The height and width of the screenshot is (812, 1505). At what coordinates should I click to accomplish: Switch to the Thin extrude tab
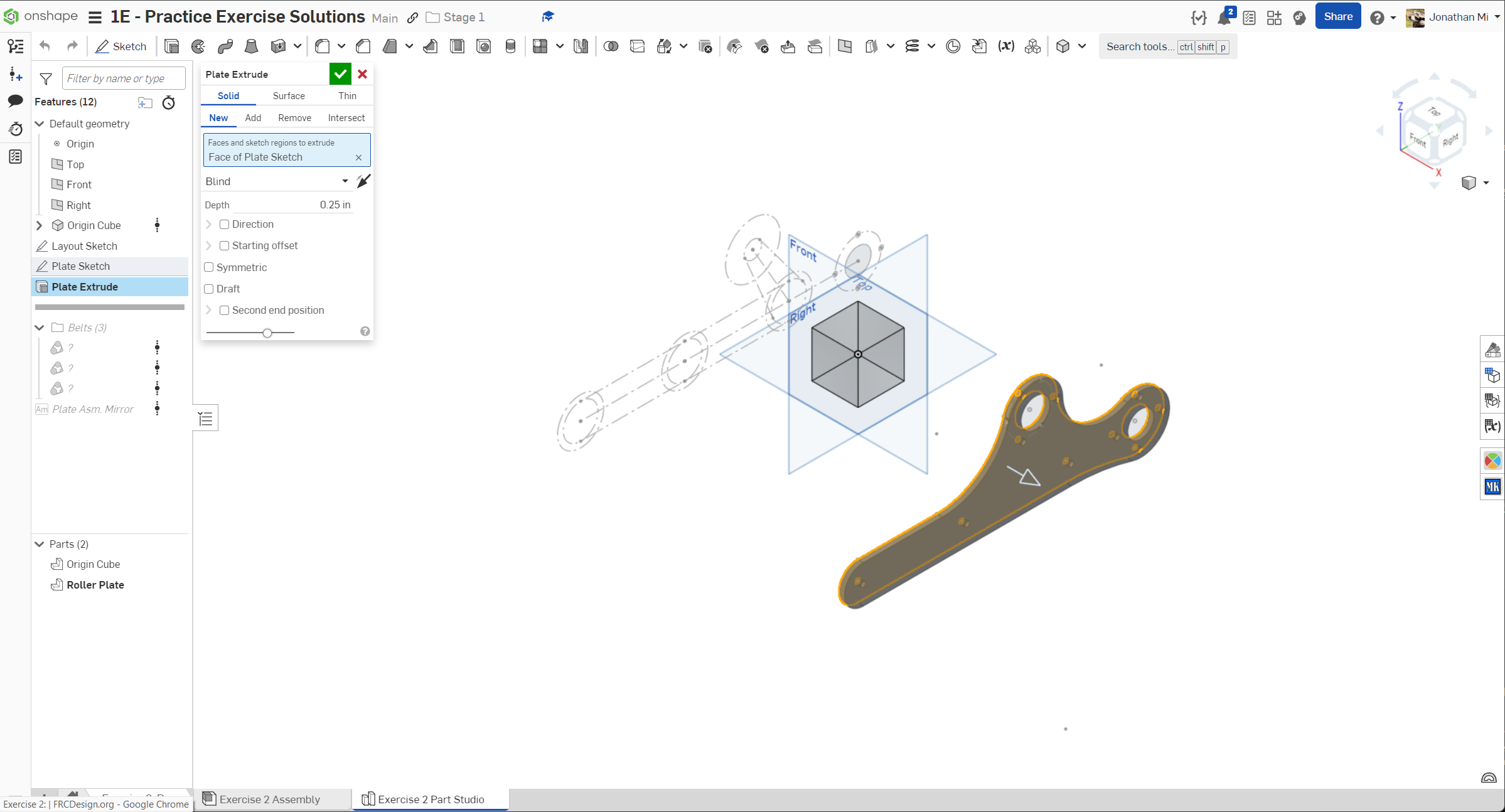347,96
